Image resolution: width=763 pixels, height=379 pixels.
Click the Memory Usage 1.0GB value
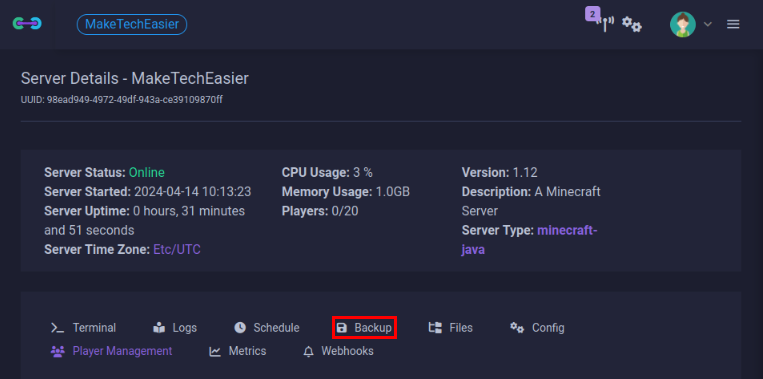pyautogui.click(x=393, y=192)
